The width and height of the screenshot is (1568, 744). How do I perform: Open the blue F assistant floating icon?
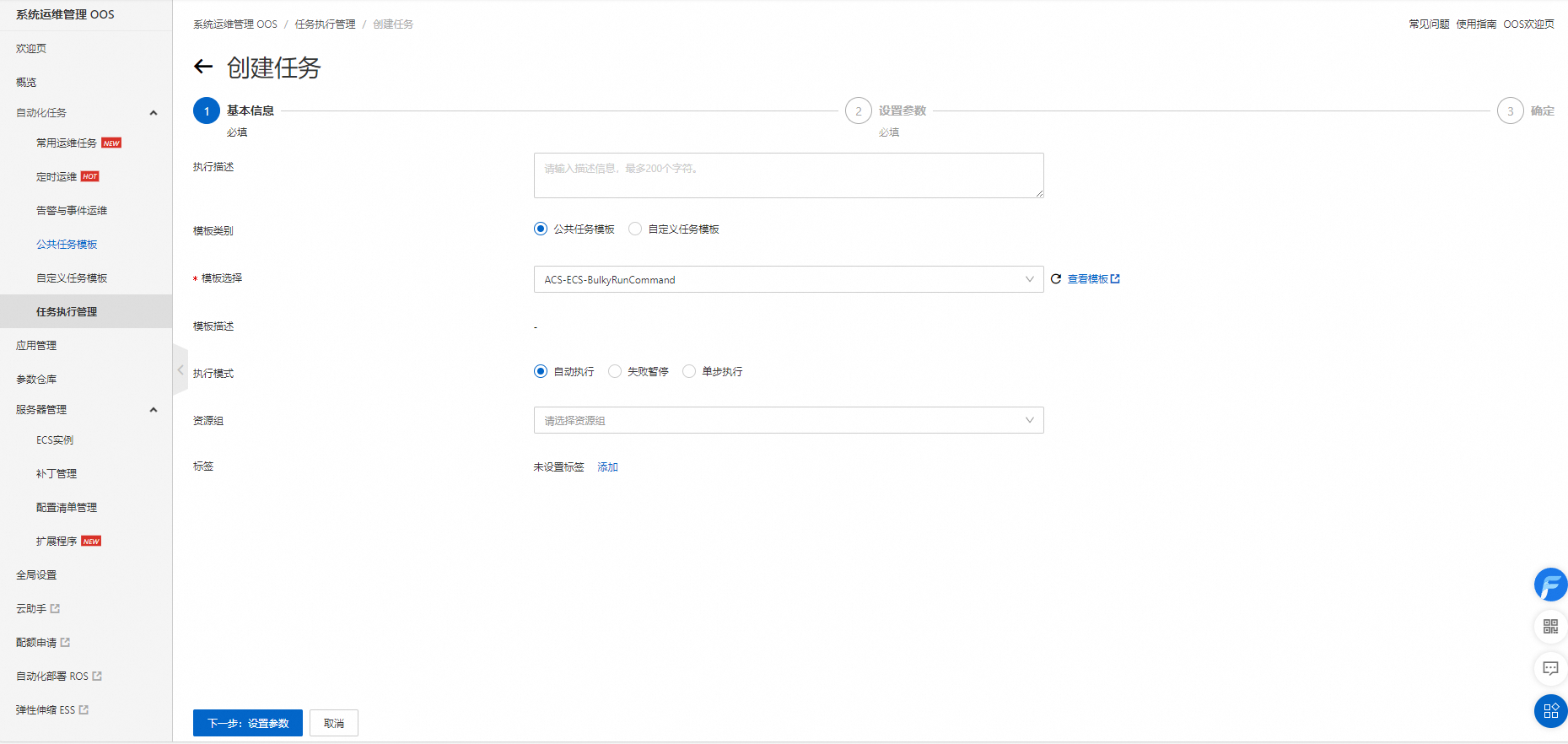coord(1550,585)
